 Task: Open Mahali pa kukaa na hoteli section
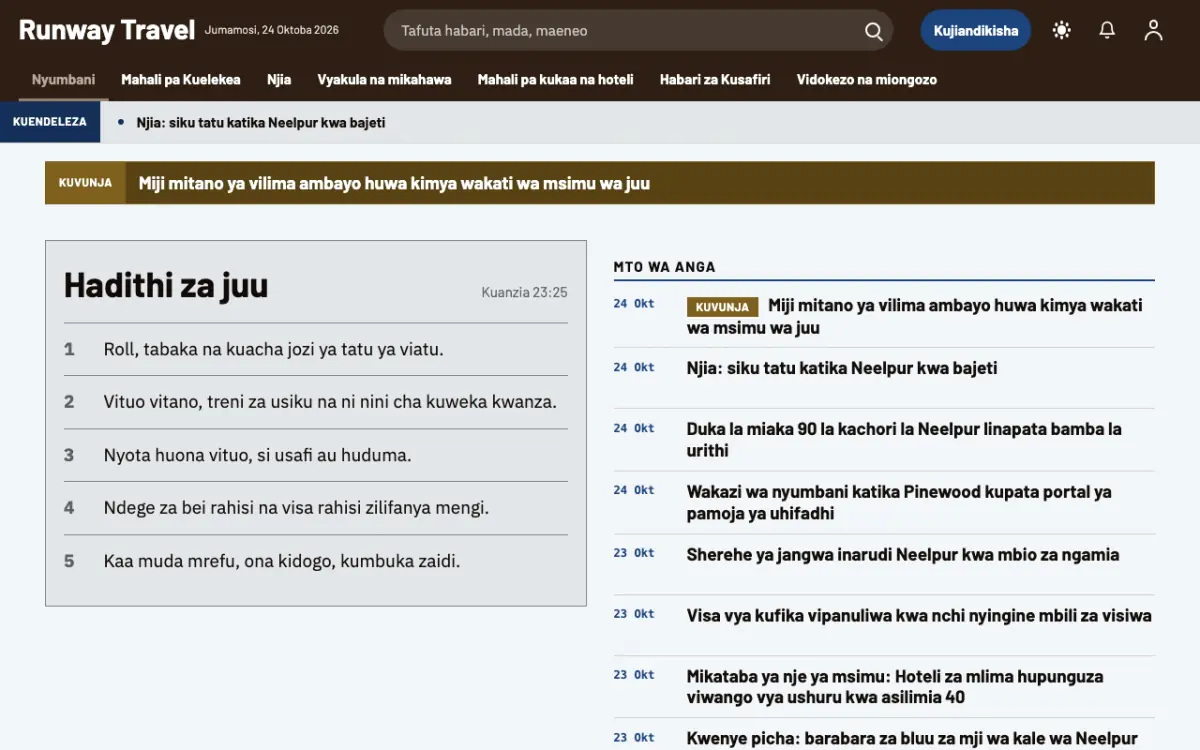[555, 80]
